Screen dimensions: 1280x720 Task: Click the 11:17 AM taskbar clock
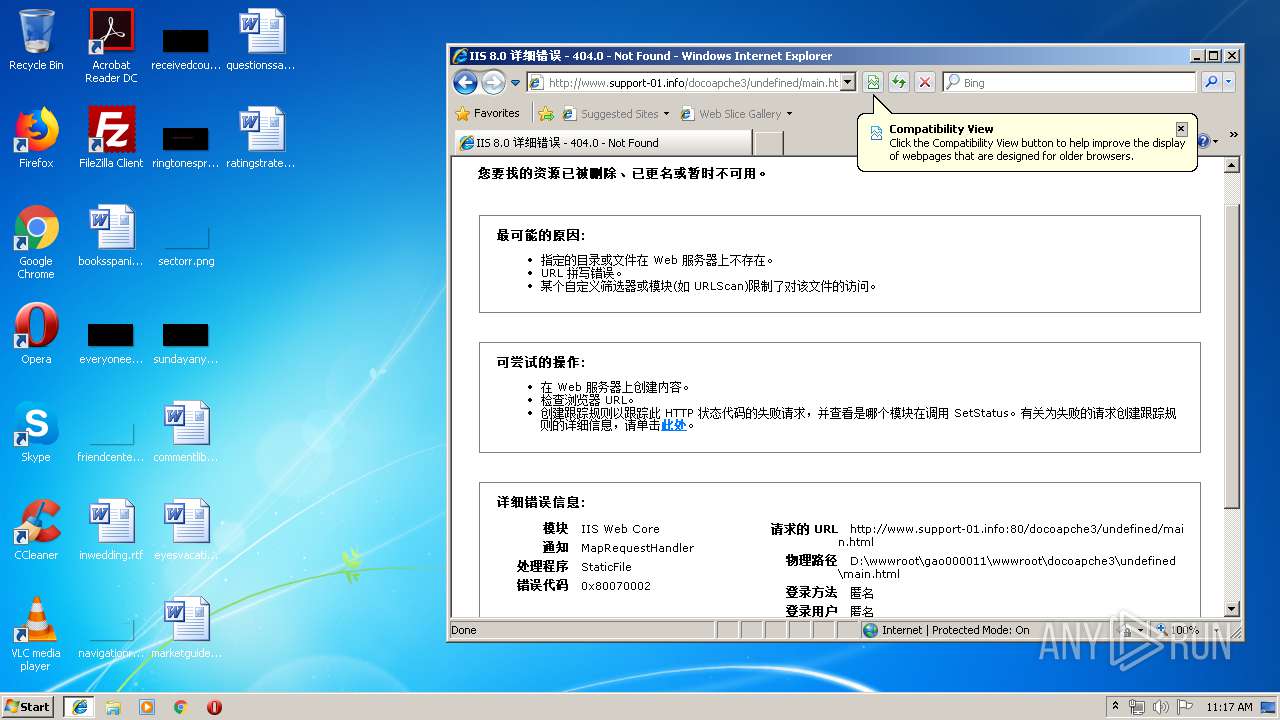pos(1229,707)
